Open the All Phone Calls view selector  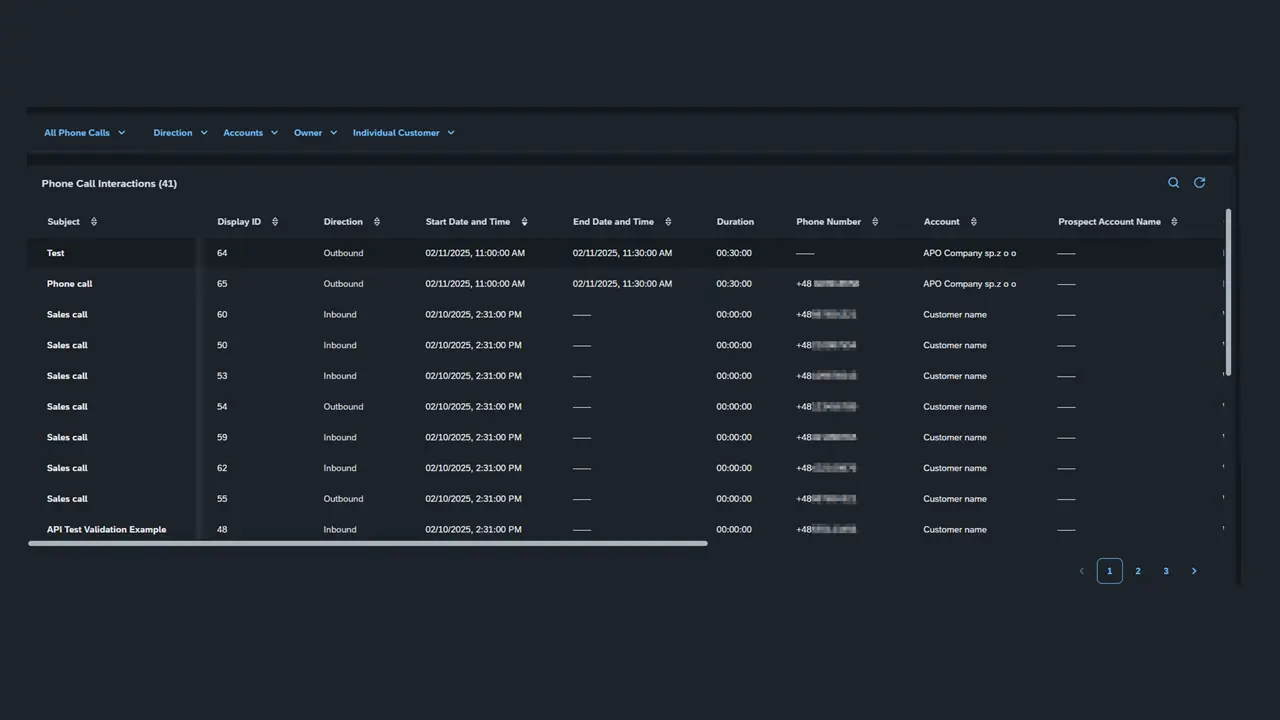84,132
